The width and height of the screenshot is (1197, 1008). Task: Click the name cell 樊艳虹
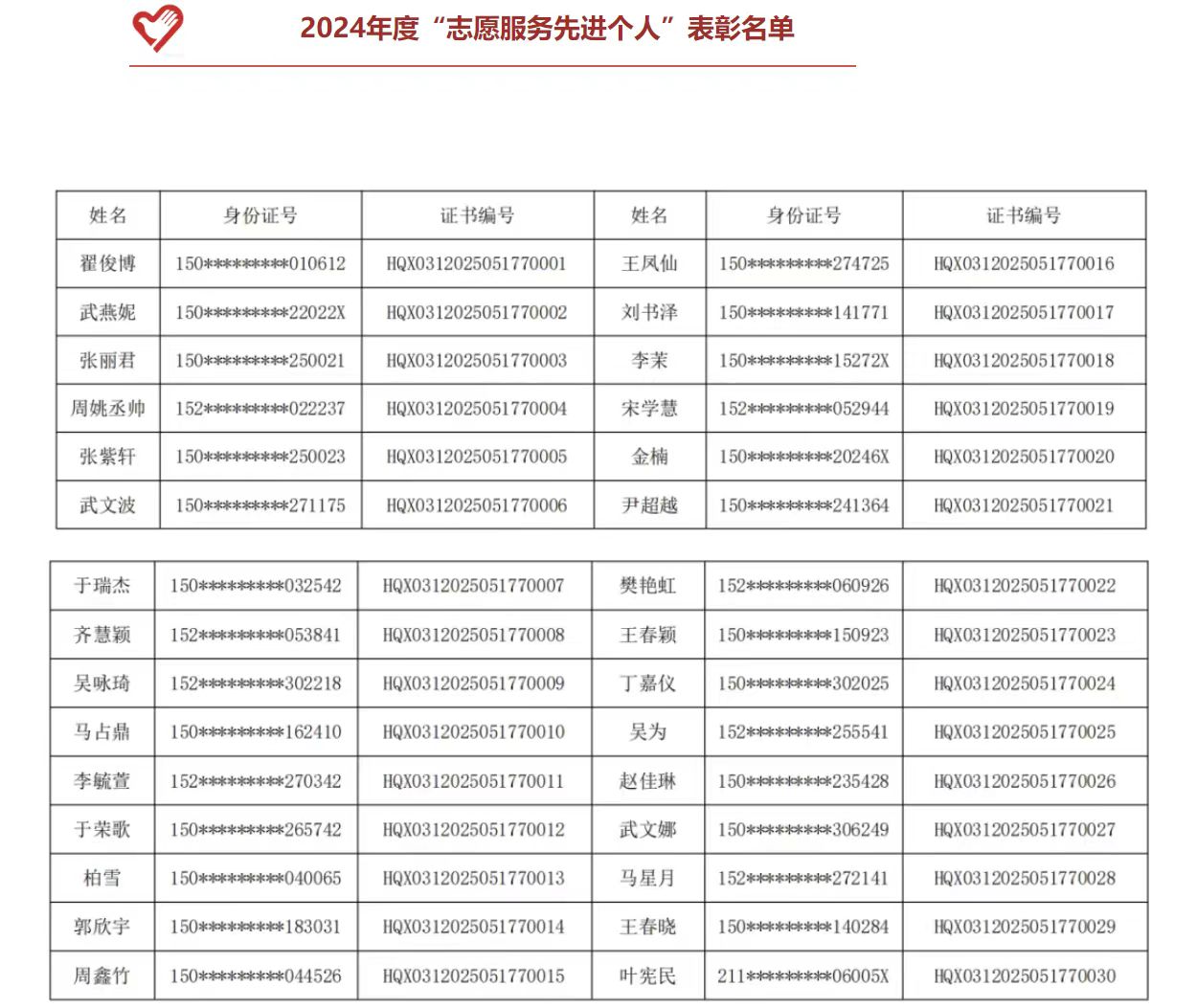point(648,586)
